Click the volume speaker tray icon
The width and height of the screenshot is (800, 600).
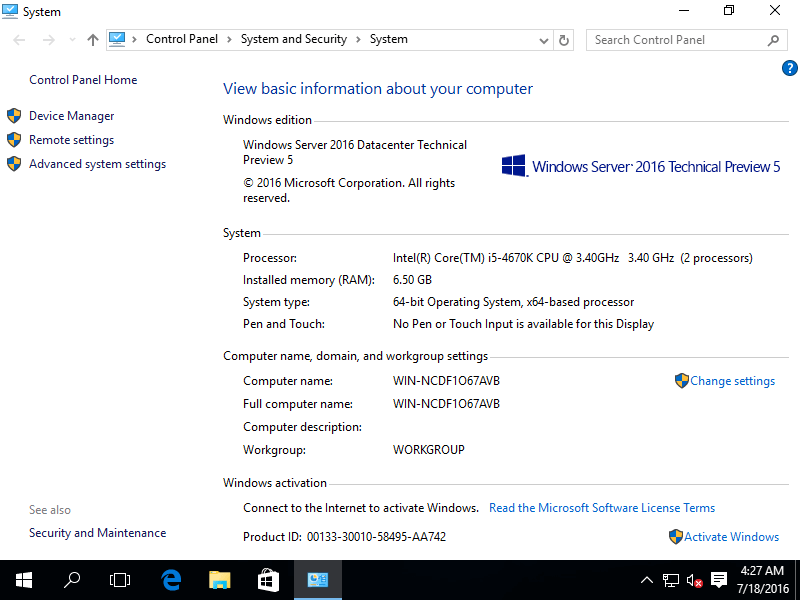693,580
